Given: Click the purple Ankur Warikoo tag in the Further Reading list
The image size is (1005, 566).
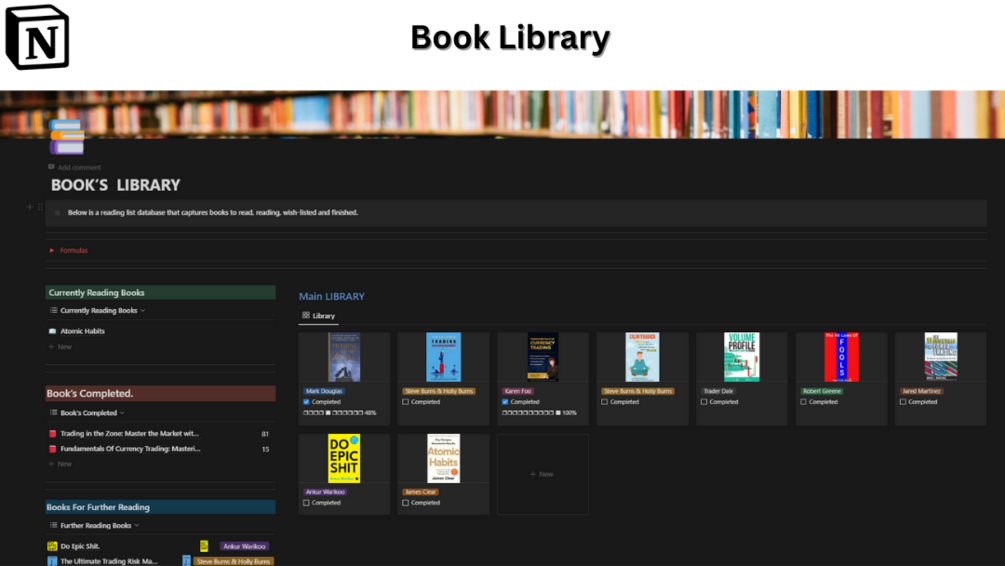Looking at the screenshot, I should (244, 546).
